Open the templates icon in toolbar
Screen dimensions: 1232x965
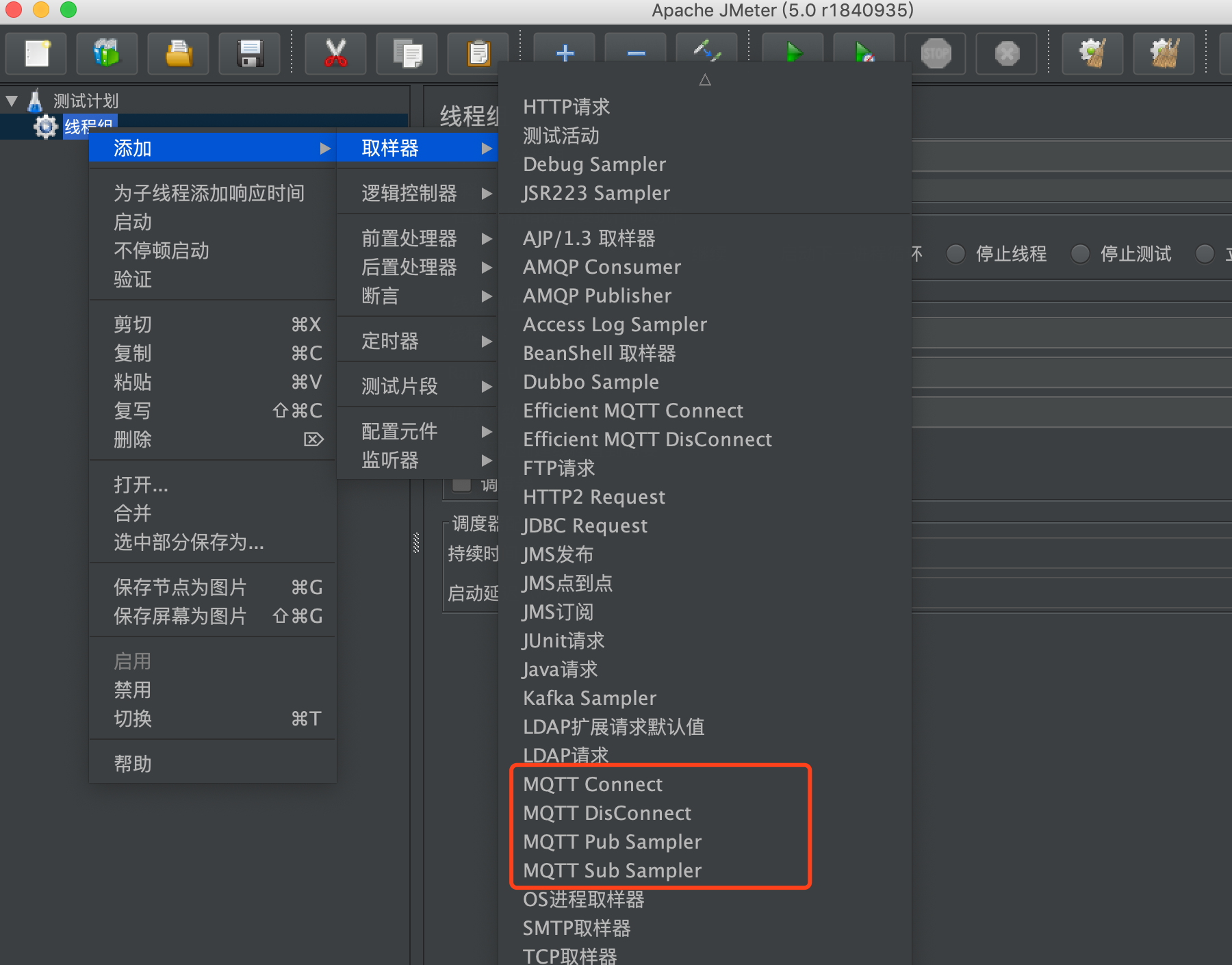click(x=107, y=53)
